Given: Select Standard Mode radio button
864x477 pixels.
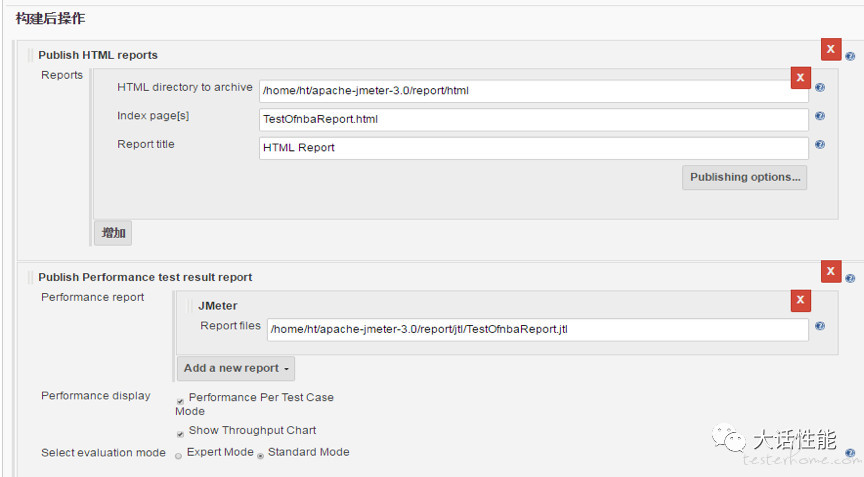Looking at the screenshot, I should [x=261, y=456].
